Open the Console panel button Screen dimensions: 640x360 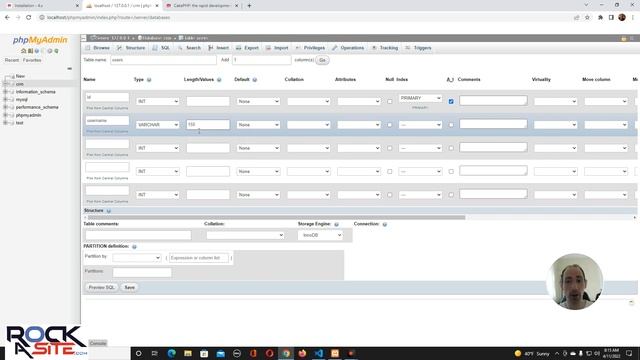click(98, 343)
